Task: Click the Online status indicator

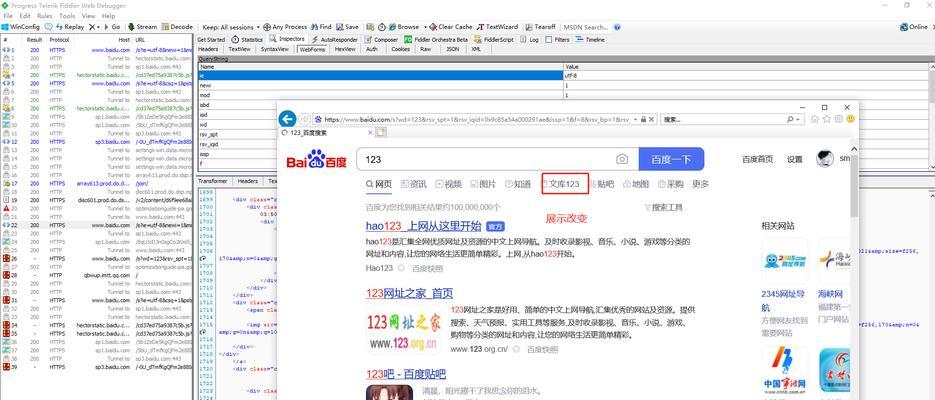Action: click(914, 27)
